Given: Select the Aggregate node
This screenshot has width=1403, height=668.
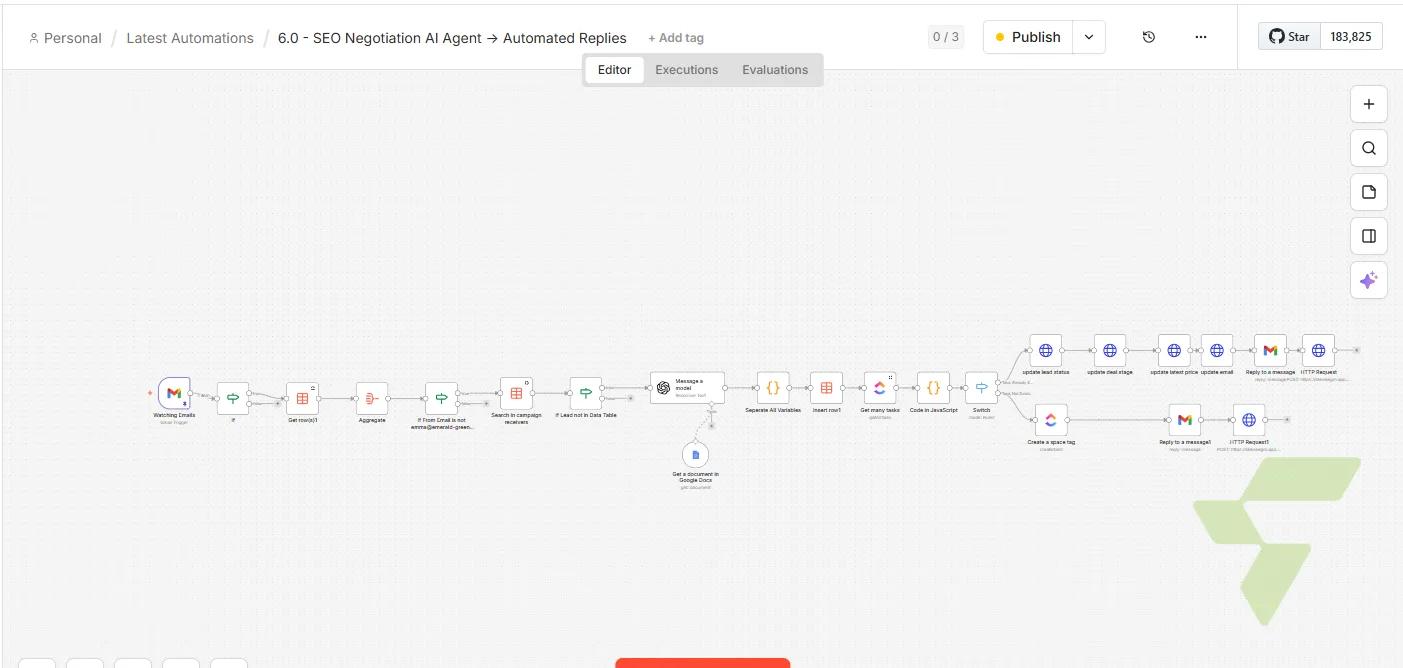Looking at the screenshot, I should click(x=372, y=398).
